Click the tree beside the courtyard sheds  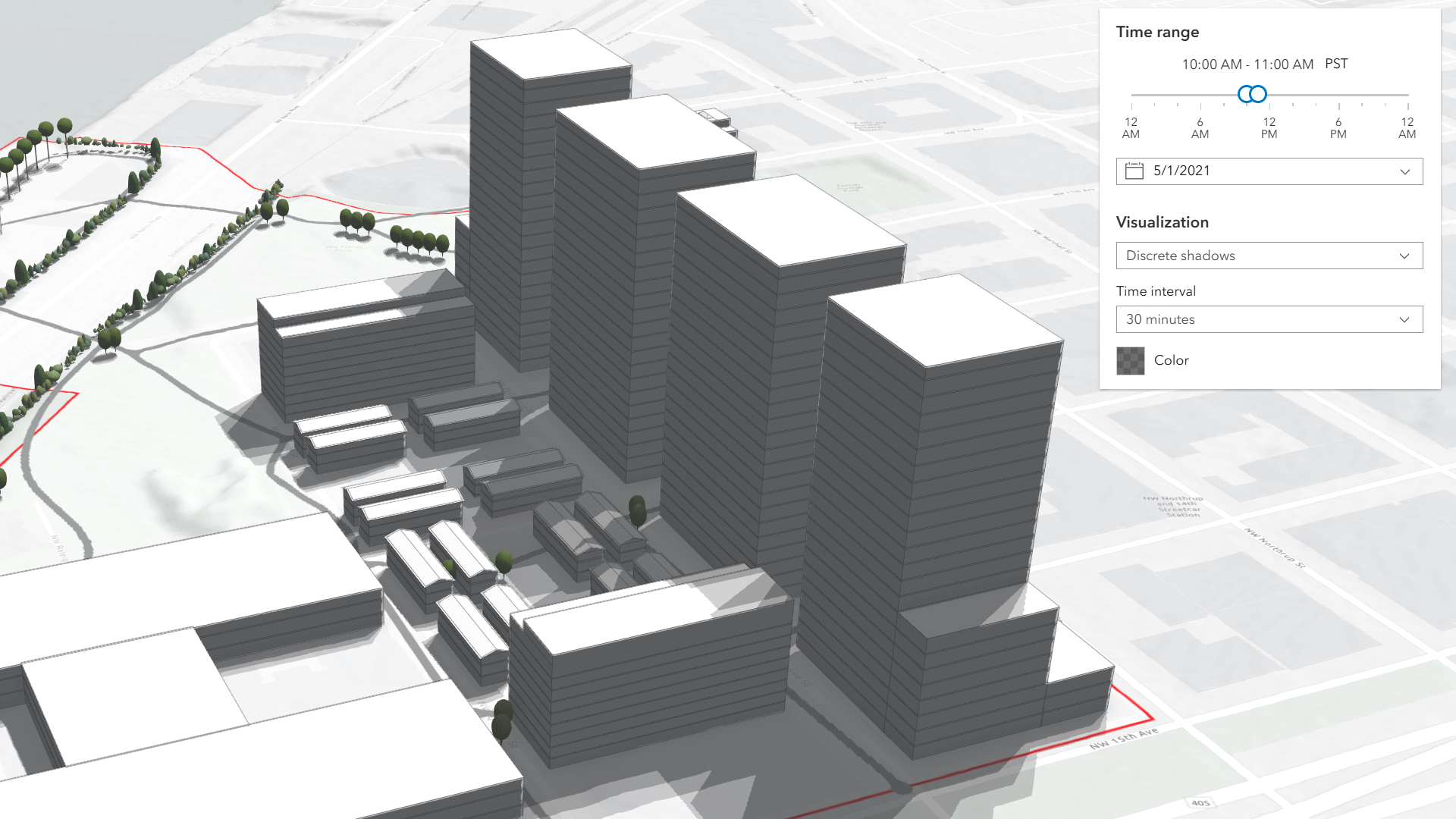(504, 563)
